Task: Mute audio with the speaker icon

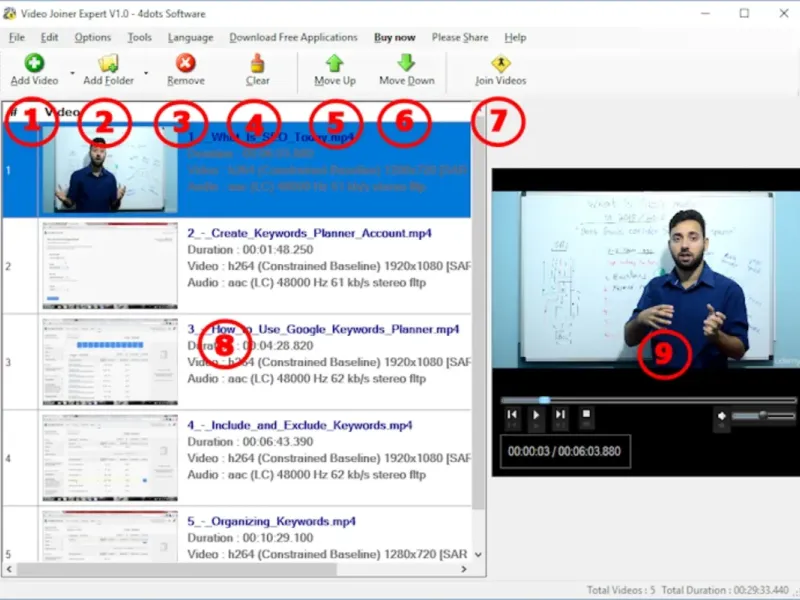Action: click(721, 416)
